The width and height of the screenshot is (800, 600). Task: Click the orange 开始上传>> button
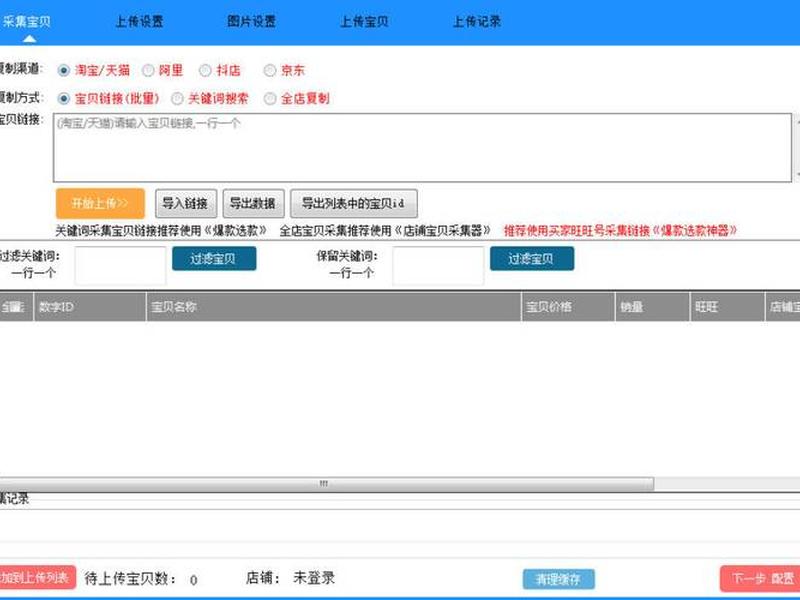(x=101, y=204)
